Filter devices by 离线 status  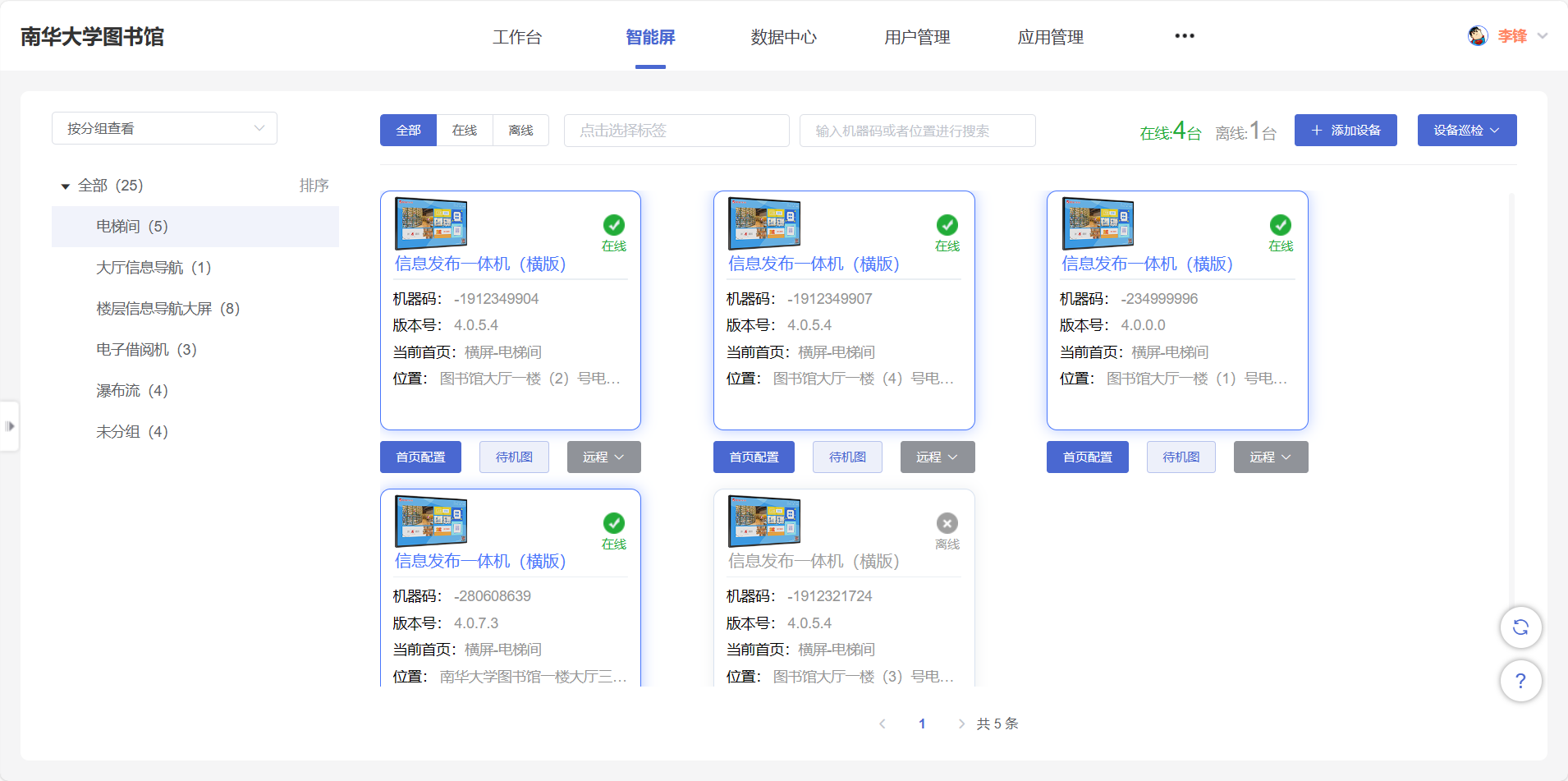pyautogui.click(x=520, y=131)
